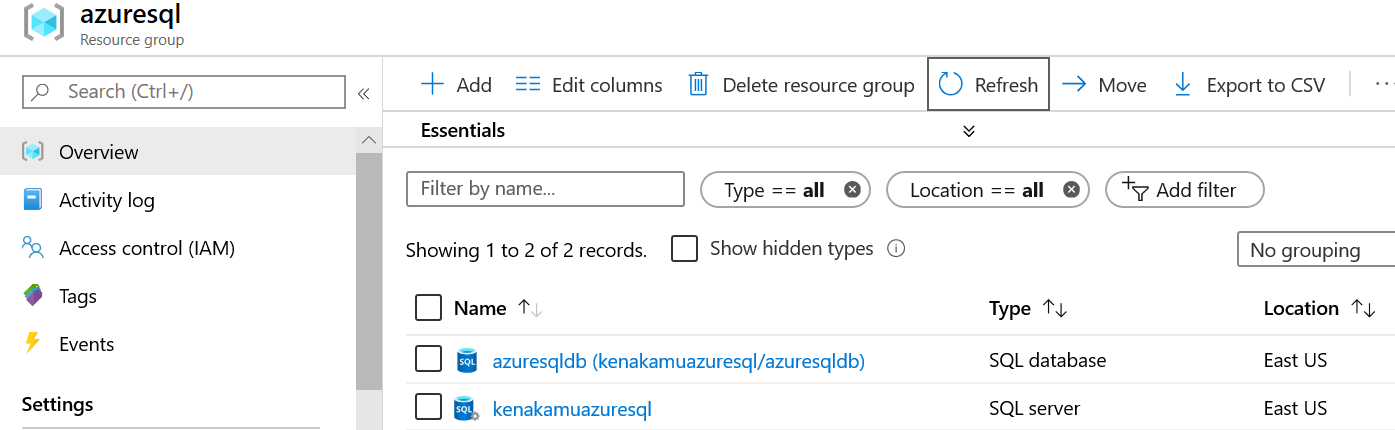The height and width of the screenshot is (430, 1395).
Task: Click the Edit columns icon
Action: click(527, 85)
